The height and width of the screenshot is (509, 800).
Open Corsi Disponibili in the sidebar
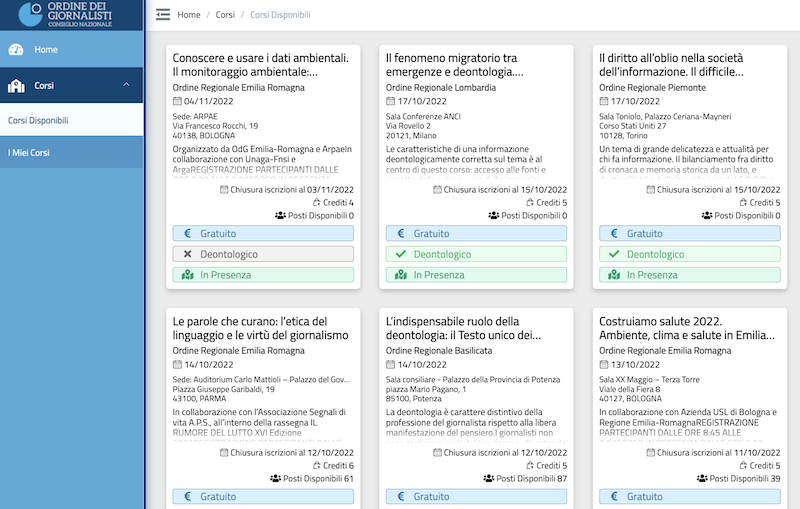pos(38,120)
